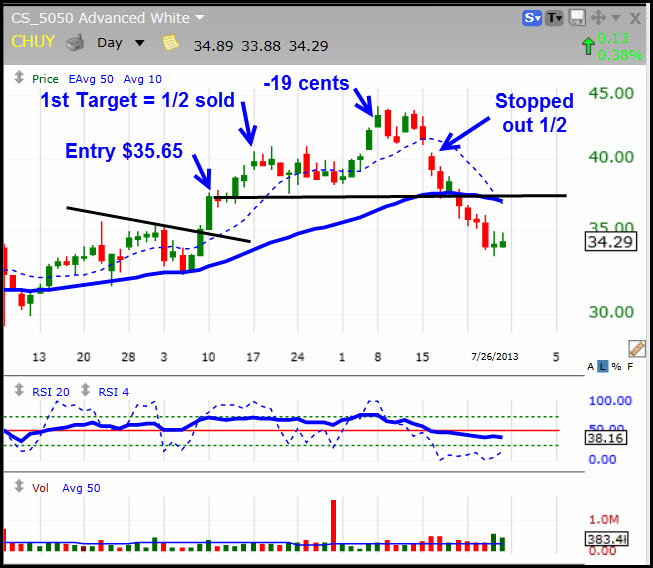This screenshot has width=653, height=568.
Task: Click the CHUY ticker symbol
Action: (x=33, y=41)
